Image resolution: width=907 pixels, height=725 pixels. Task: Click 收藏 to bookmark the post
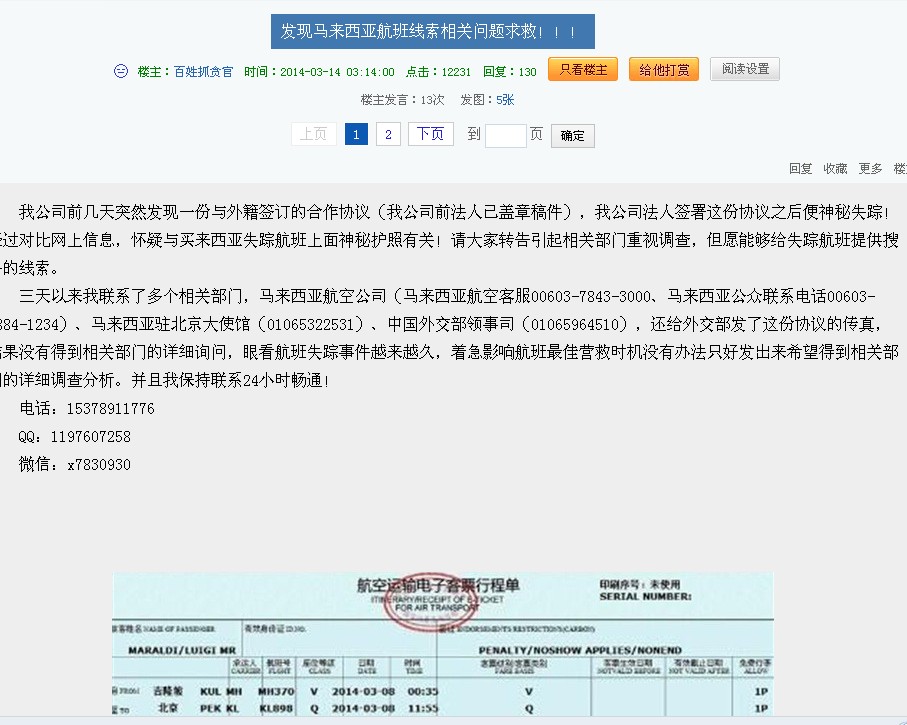tap(835, 168)
